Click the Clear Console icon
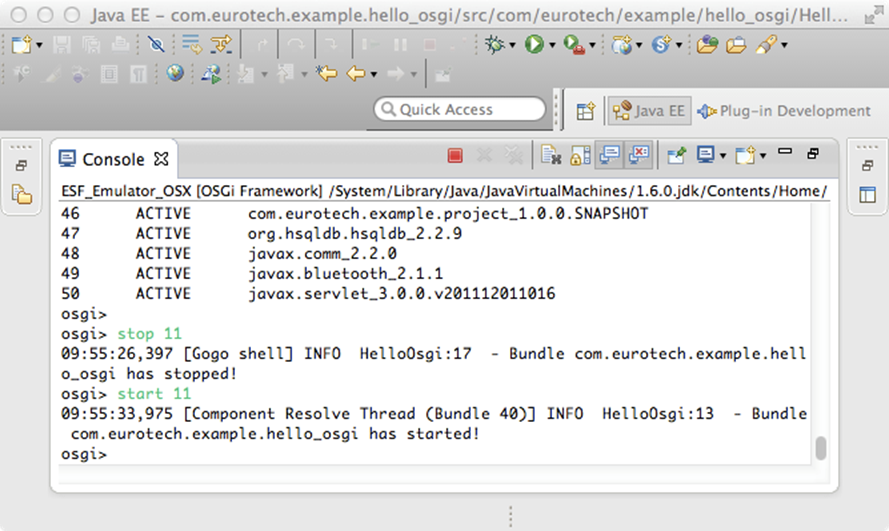The image size is (889, 531). click(x=551, y=155)
